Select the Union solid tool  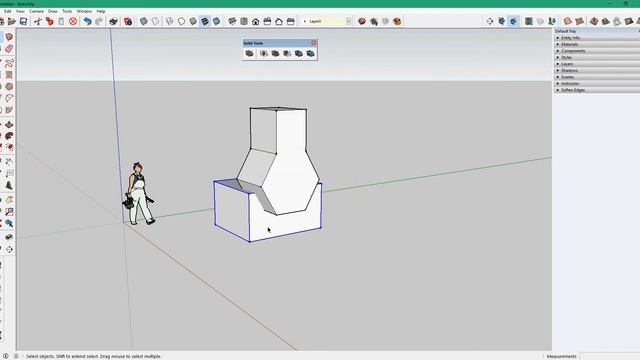pyautogui.click(x=275, y=53)
